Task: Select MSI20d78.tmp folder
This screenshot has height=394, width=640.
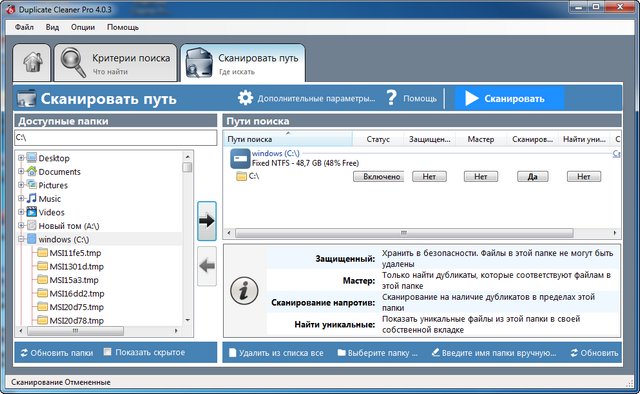Action: pyautogui.click(x=71, y=321)
